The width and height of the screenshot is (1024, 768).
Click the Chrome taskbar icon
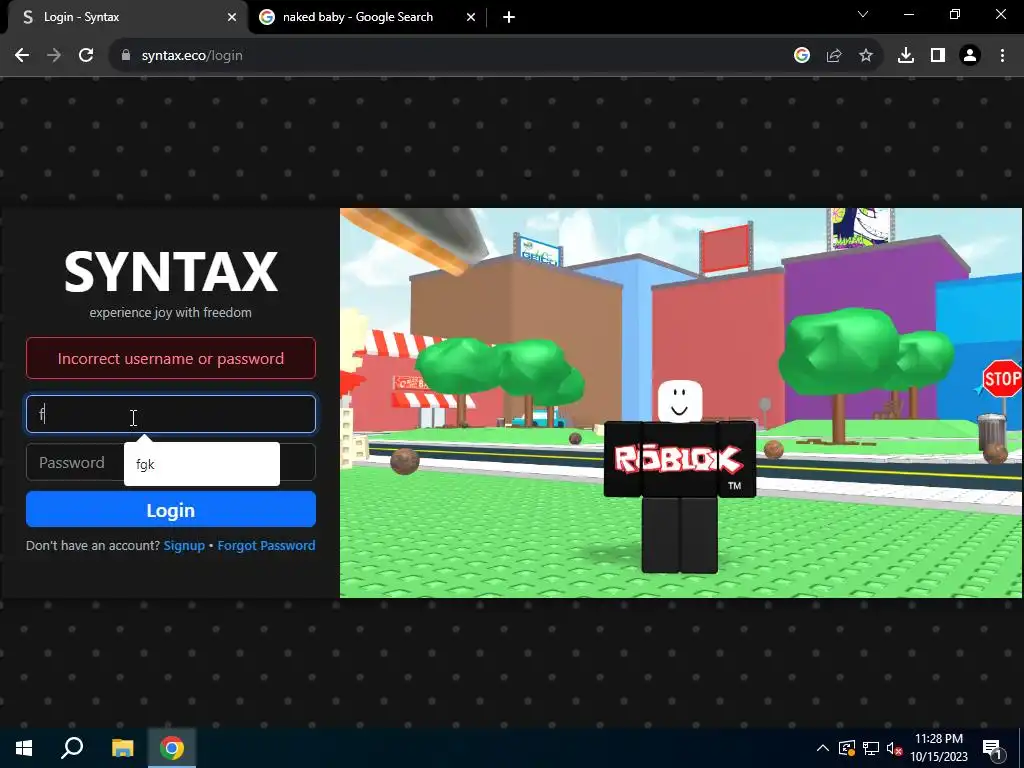[x=172, y=748]
